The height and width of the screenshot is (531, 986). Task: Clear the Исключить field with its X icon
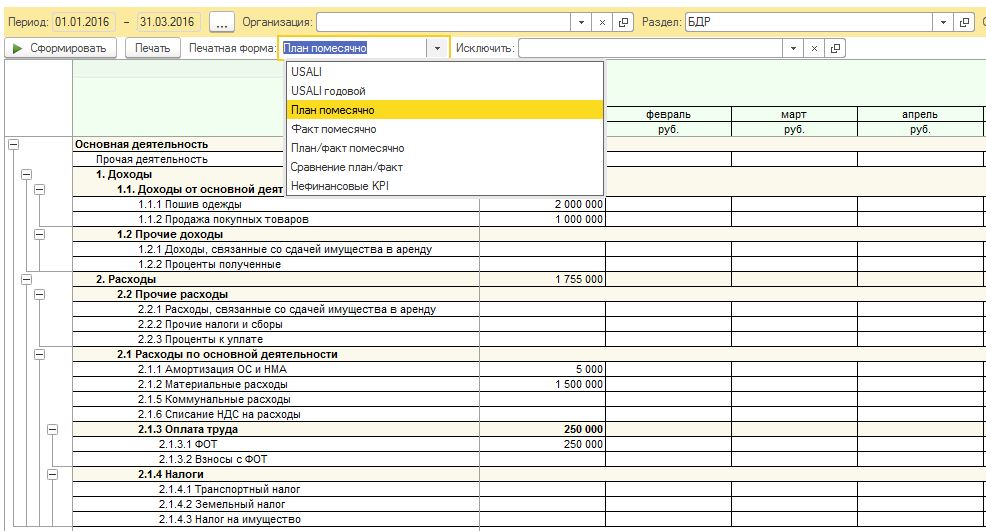814,48
